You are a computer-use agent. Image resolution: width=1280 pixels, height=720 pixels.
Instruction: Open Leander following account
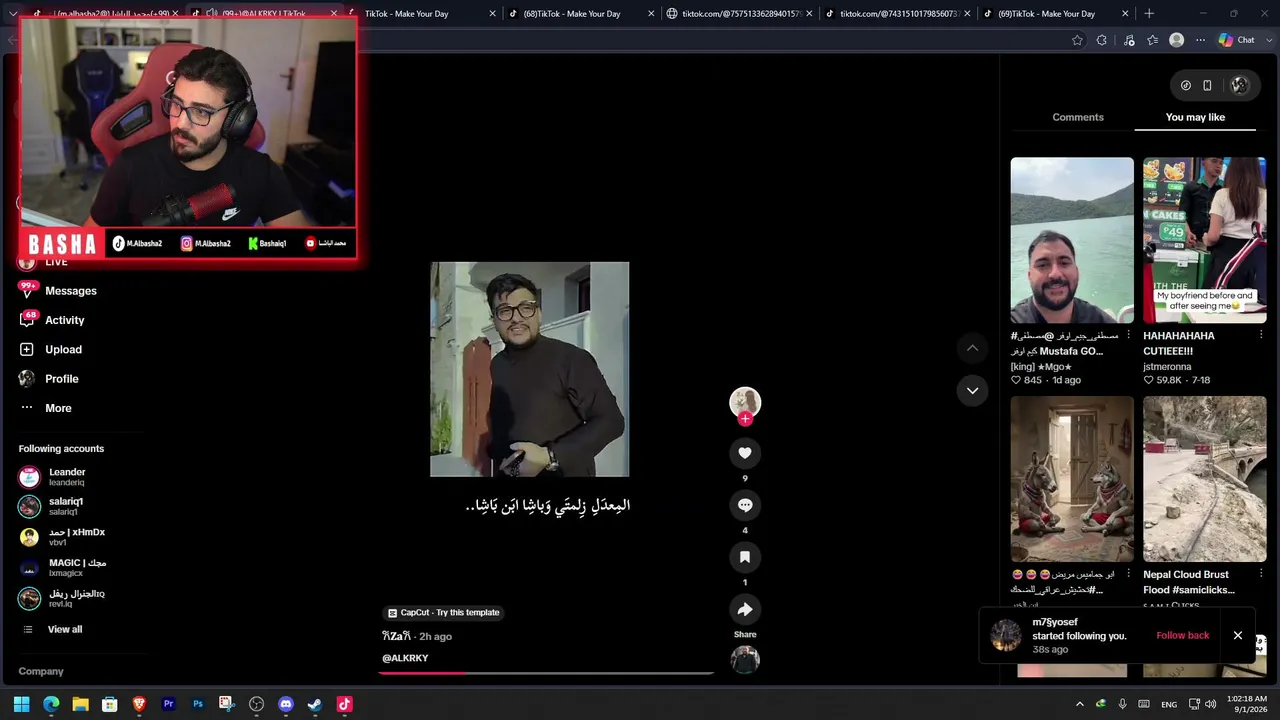[67, 477]
